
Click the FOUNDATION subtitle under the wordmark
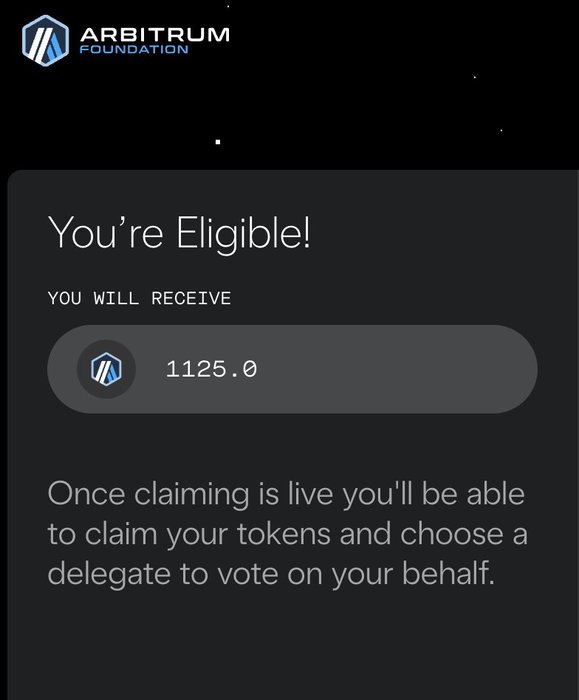tap(134, 49)
